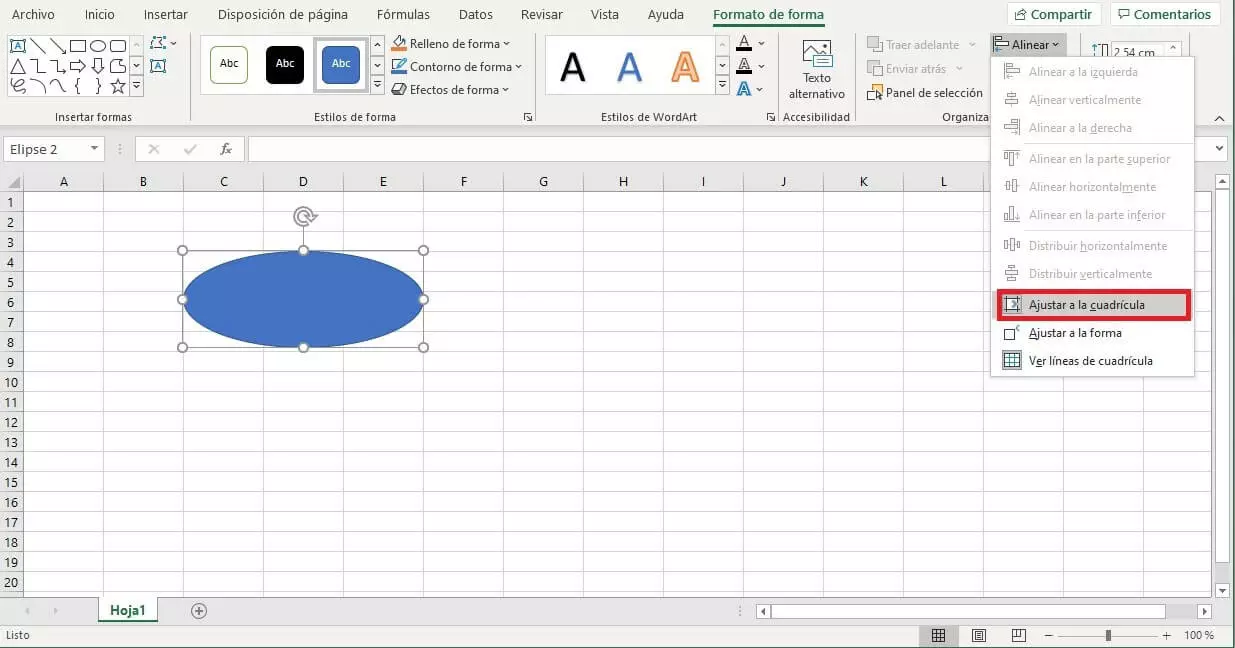Pick the rounded rectangle shape
The image size is (1235, 648).
point(118,46)
